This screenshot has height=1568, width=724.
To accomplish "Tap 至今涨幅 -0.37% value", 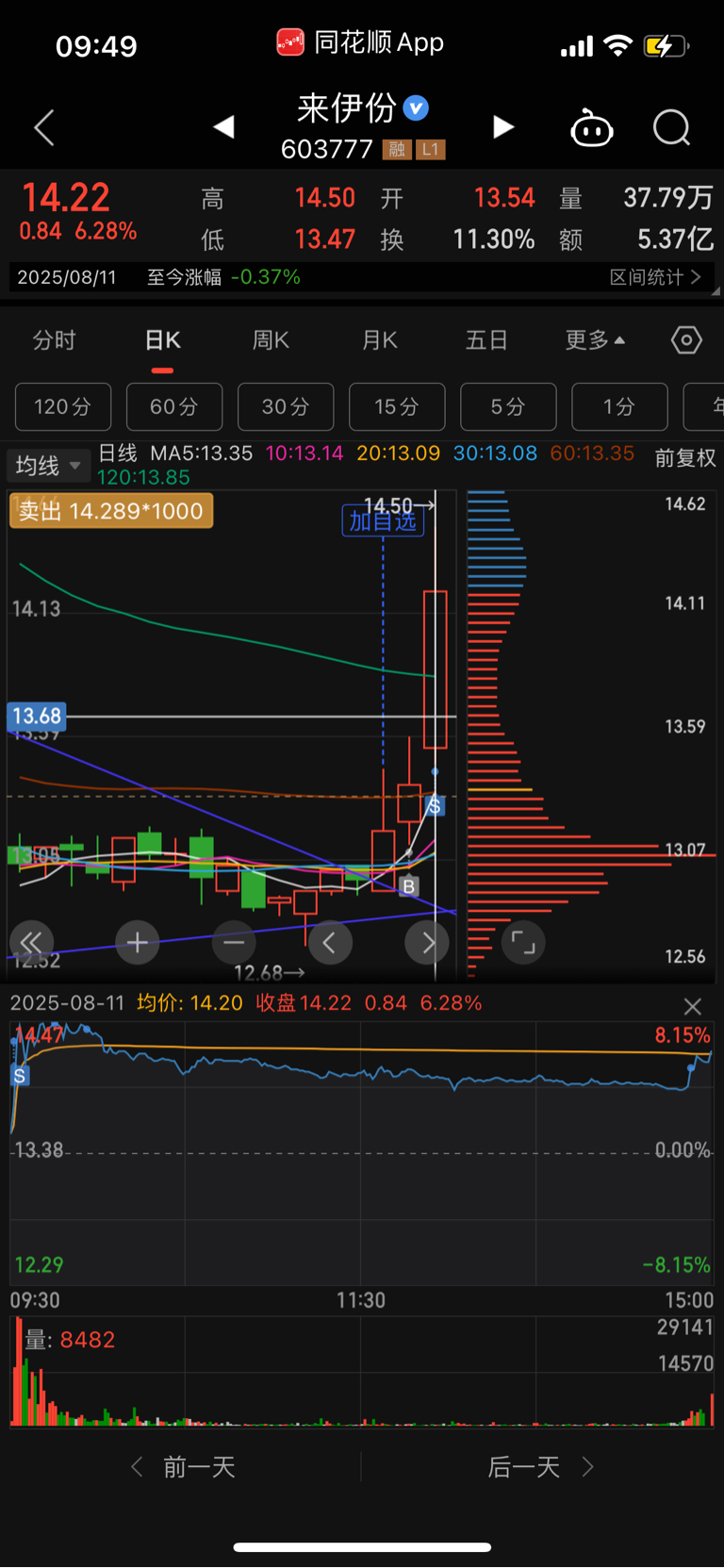I will click(x=223, y=277).
